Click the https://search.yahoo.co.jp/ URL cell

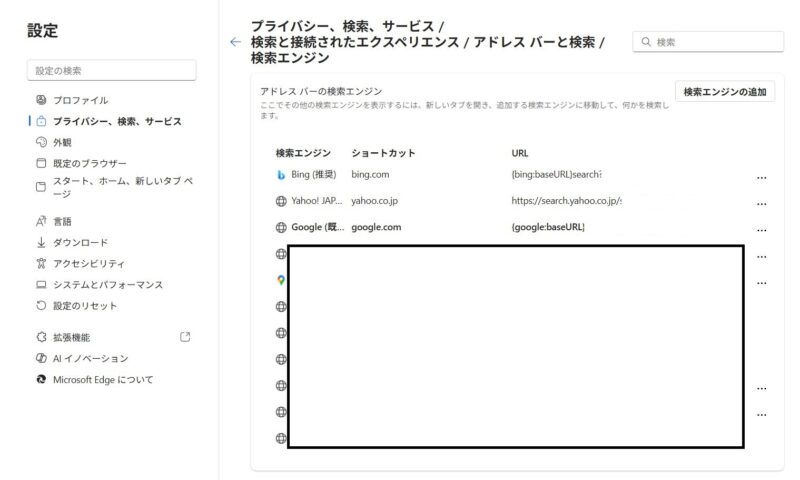click(x=566, y=201)
